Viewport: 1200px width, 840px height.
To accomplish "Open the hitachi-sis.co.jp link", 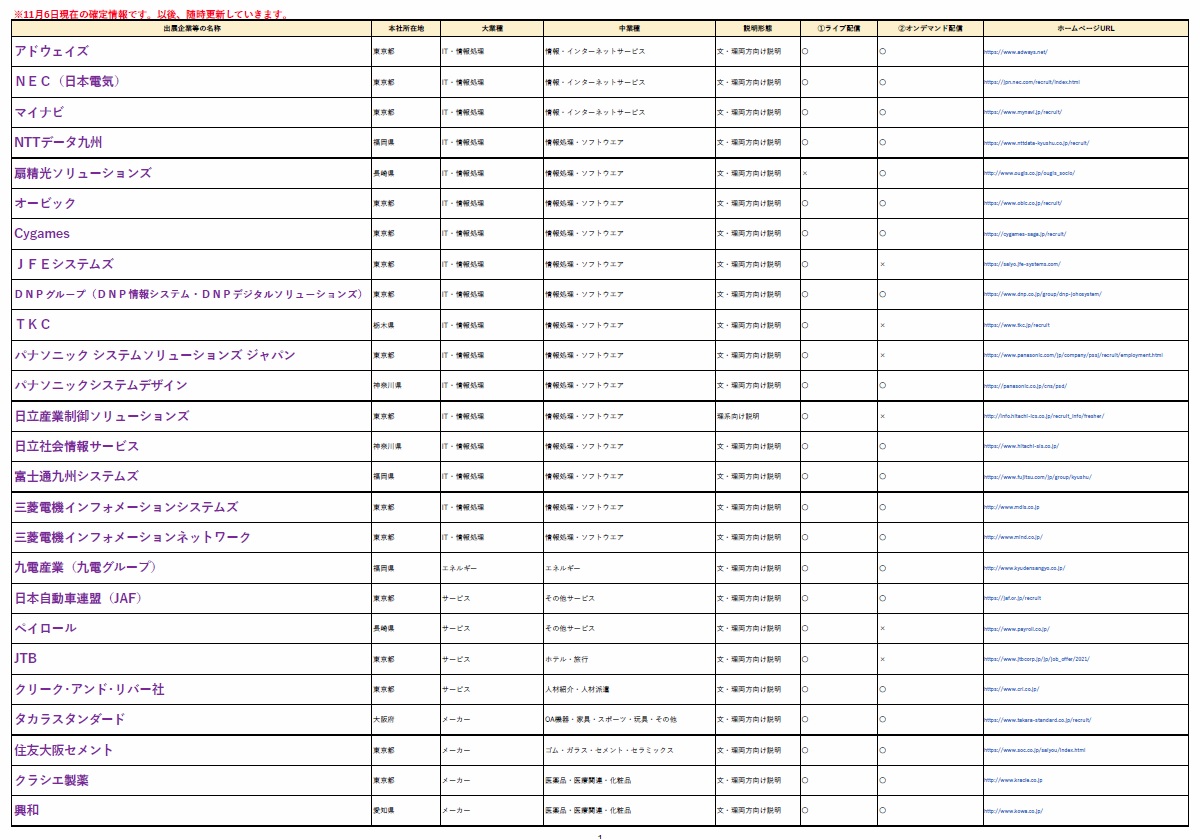I will [x=1021, y=446].
